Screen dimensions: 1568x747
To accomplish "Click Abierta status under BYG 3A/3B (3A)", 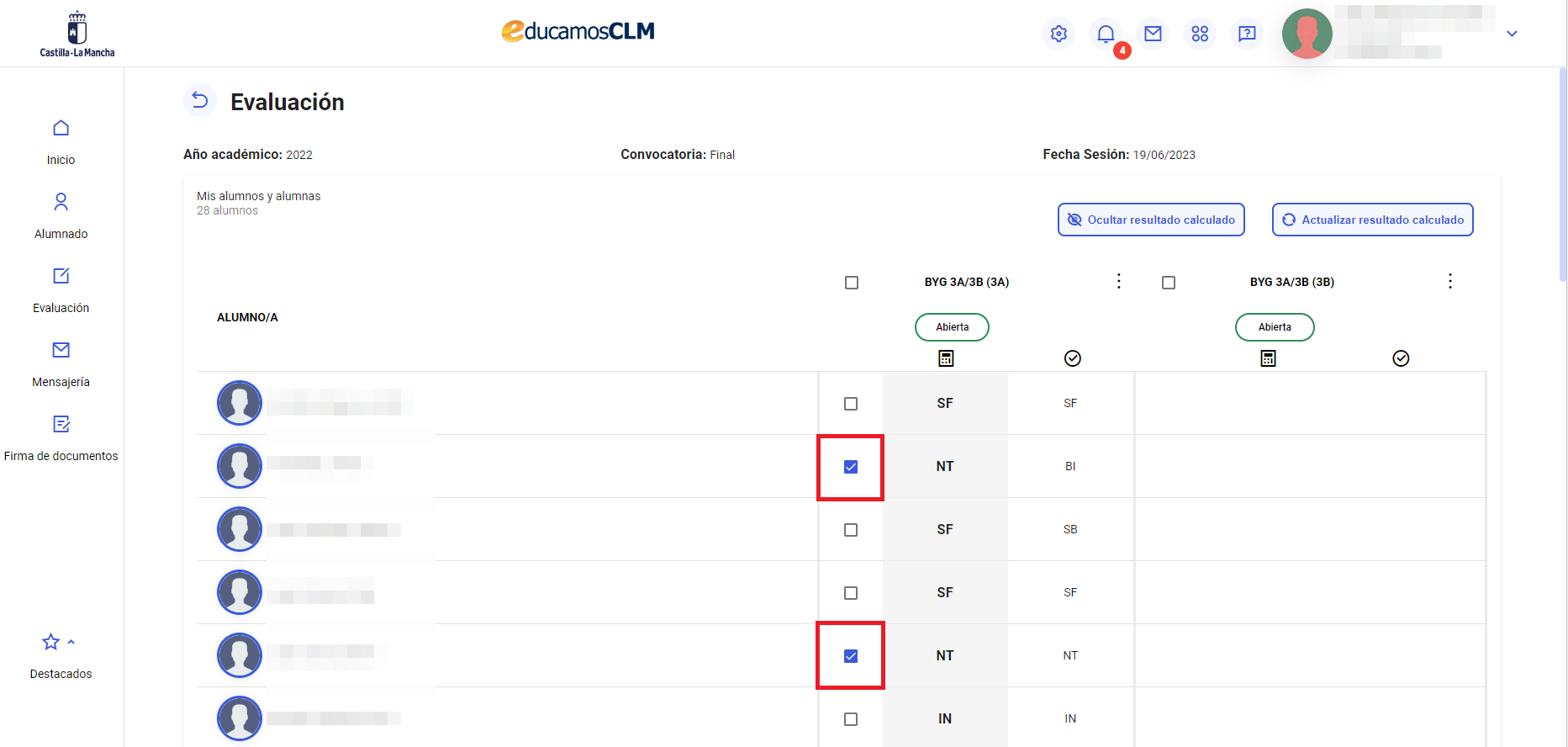I will pos(952,327).
